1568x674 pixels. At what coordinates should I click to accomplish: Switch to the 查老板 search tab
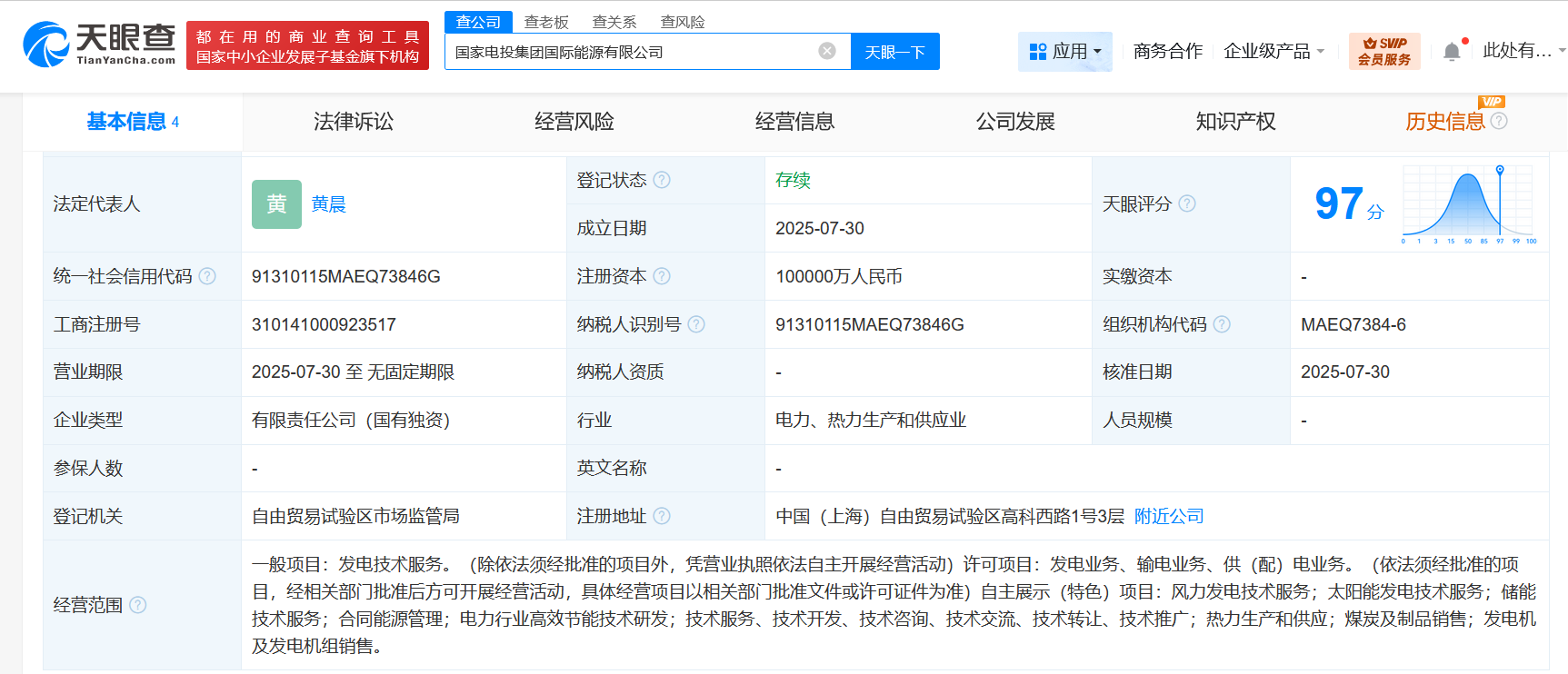coord(546,22)
